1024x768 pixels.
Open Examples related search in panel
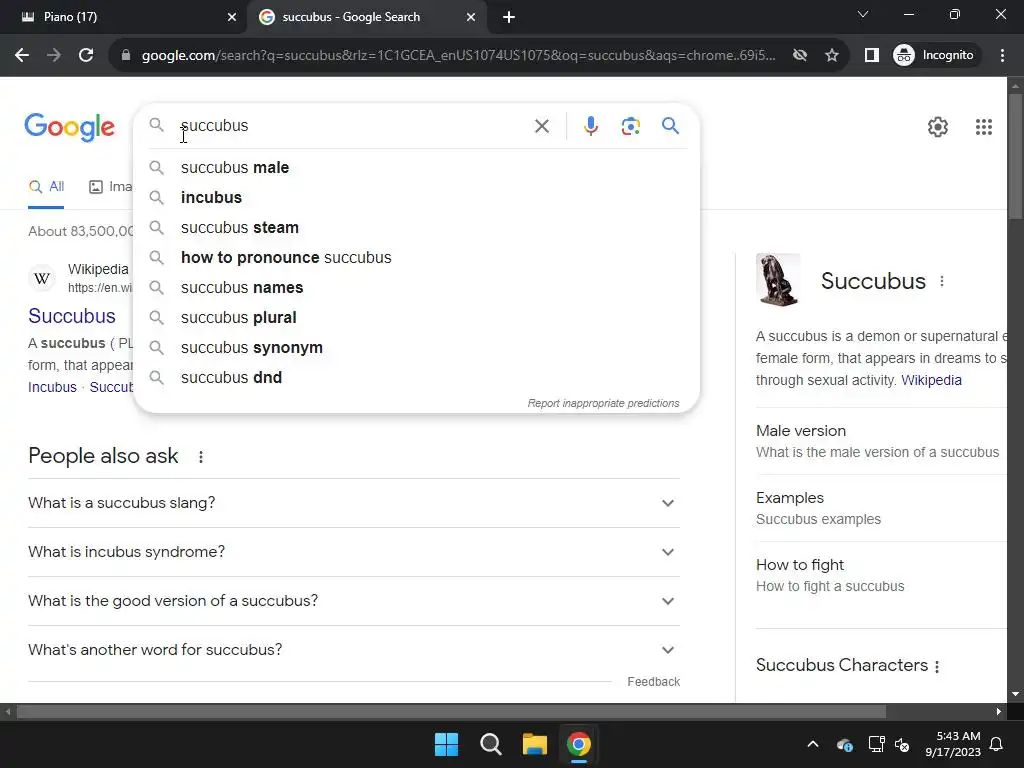[881, 508]
